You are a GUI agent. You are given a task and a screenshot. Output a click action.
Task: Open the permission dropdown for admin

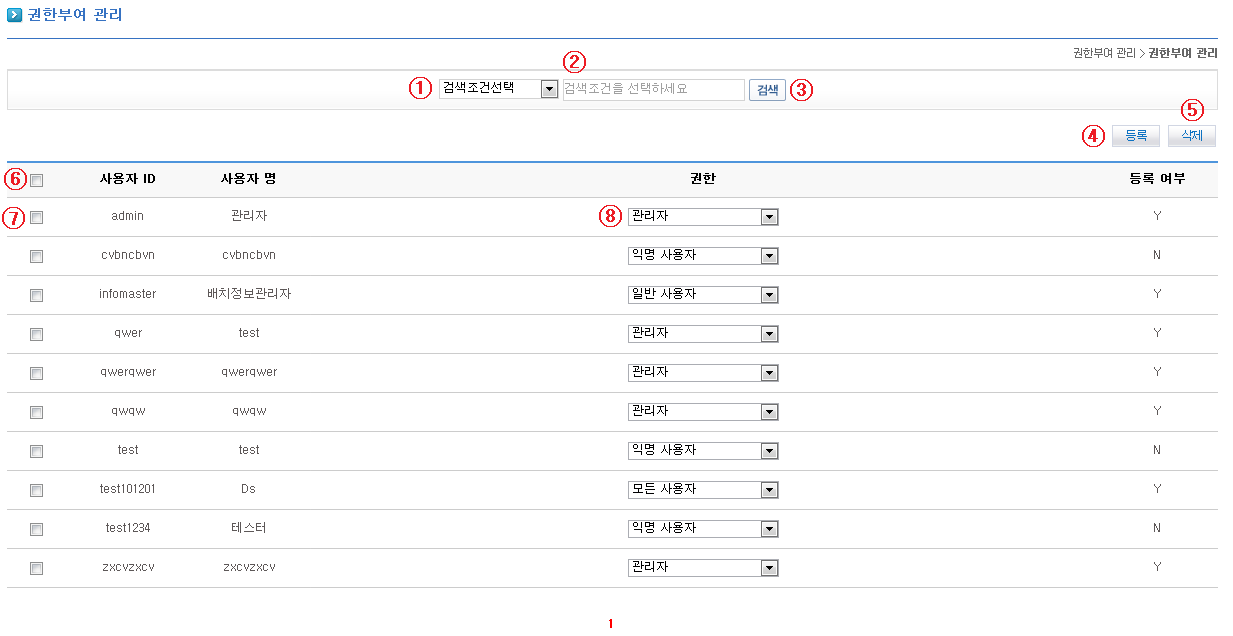click(702, 217)
